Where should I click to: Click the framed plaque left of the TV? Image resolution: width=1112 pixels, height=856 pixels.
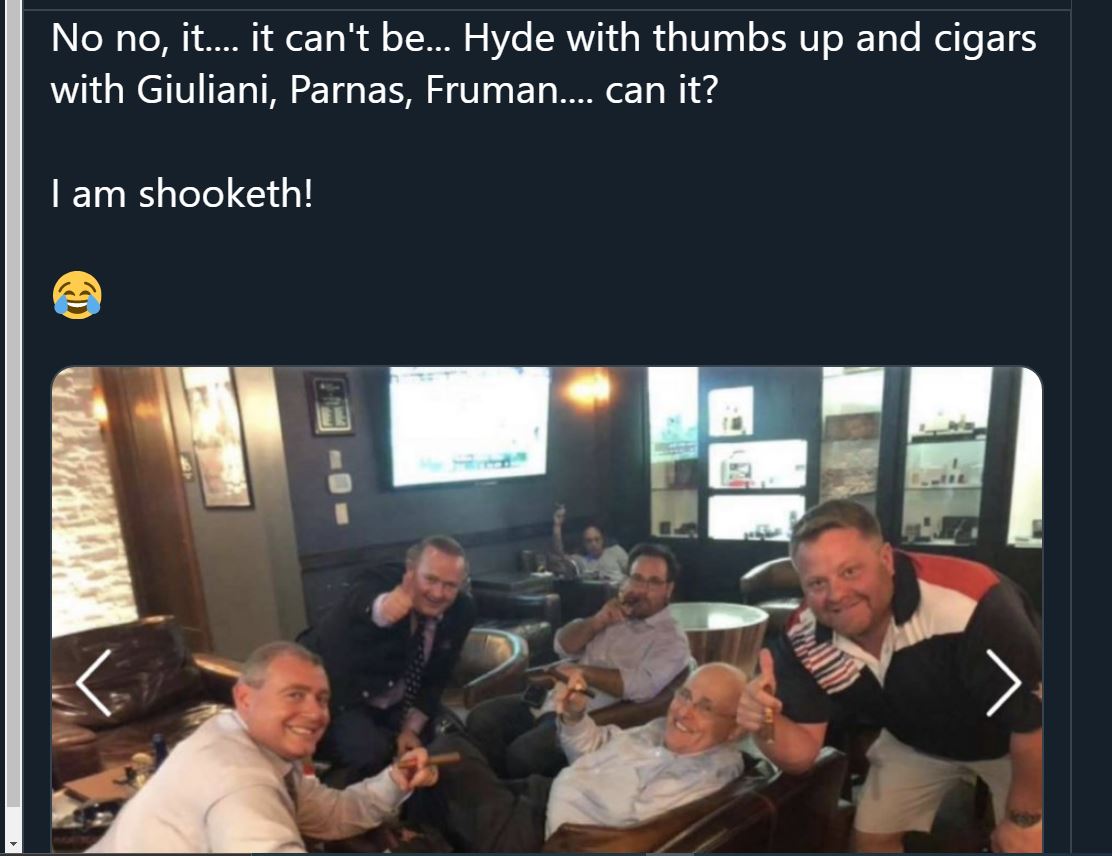(330, 404)
